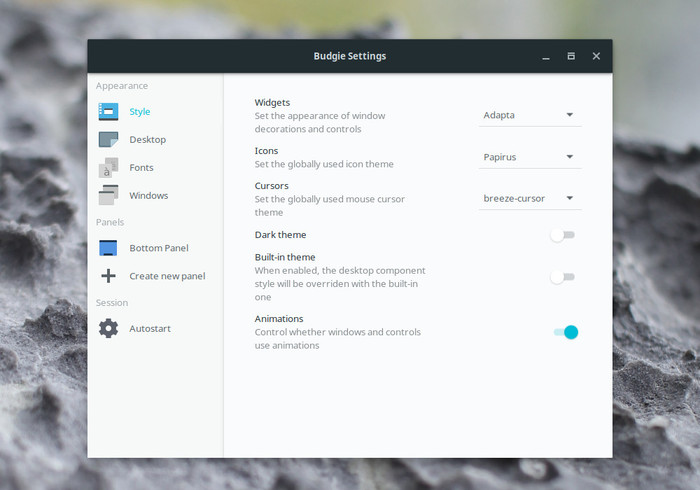Open the Autostart settings label
700x490 pixels.
click(x=150, y=329)
